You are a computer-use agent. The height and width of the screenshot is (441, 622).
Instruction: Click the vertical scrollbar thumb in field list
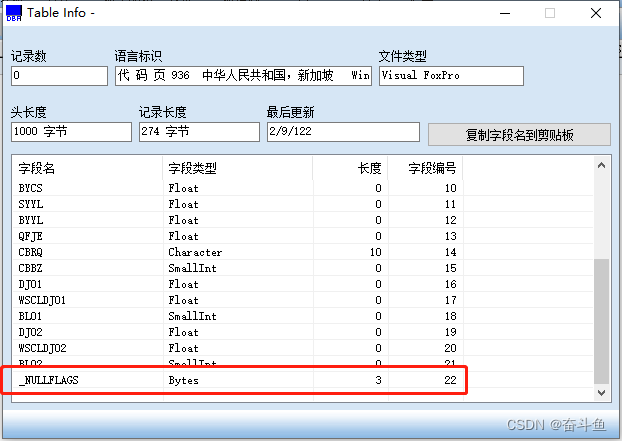coord(601,321)
